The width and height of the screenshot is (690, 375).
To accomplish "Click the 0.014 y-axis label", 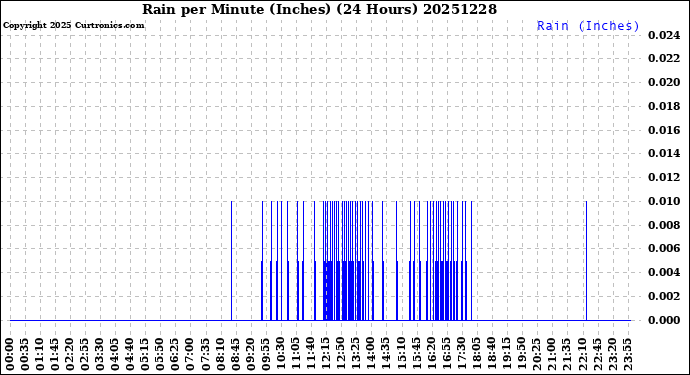I will click(664, 154).
